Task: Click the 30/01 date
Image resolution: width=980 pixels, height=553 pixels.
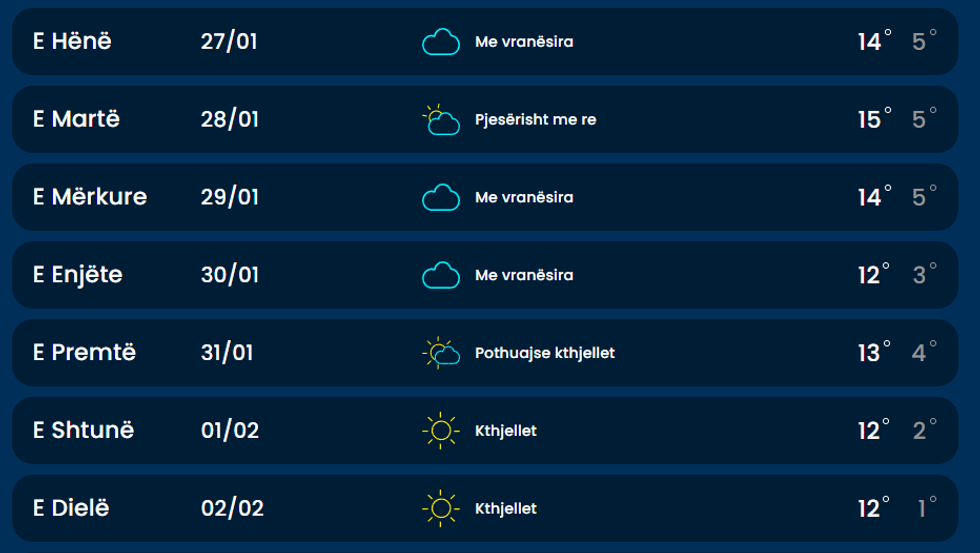Action: 230,275
